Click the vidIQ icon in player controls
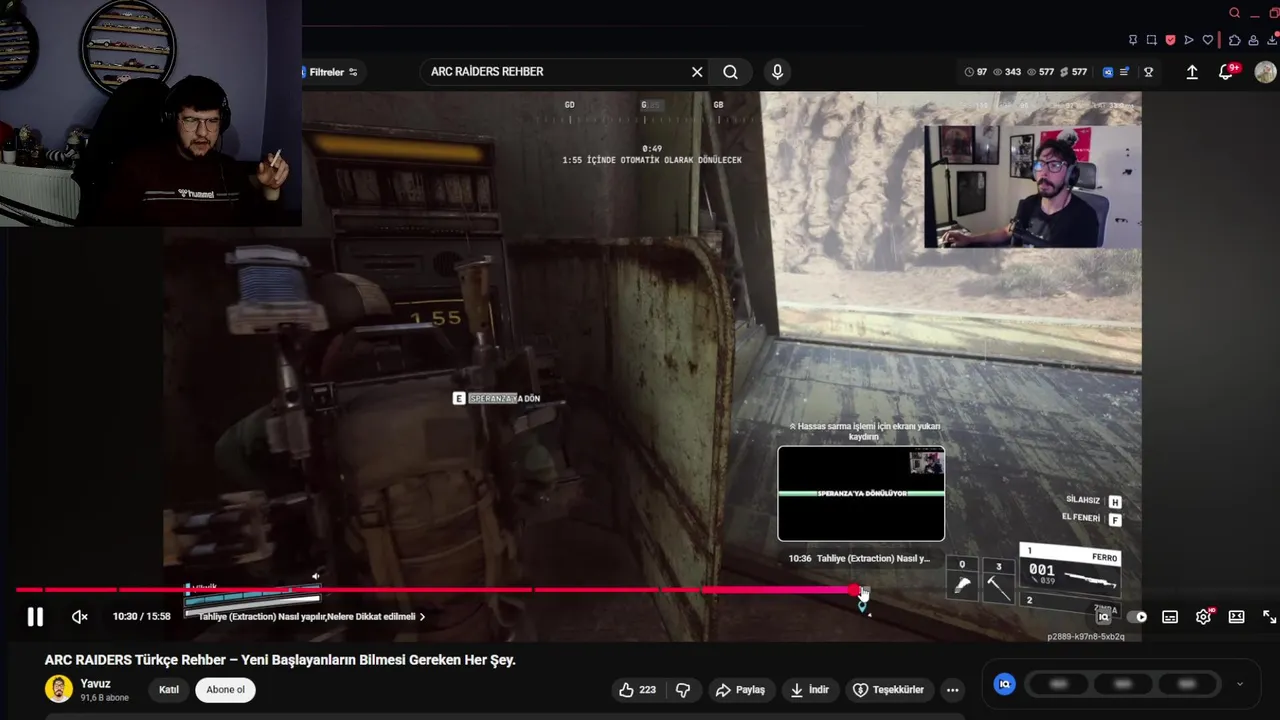 [1104, 617]
